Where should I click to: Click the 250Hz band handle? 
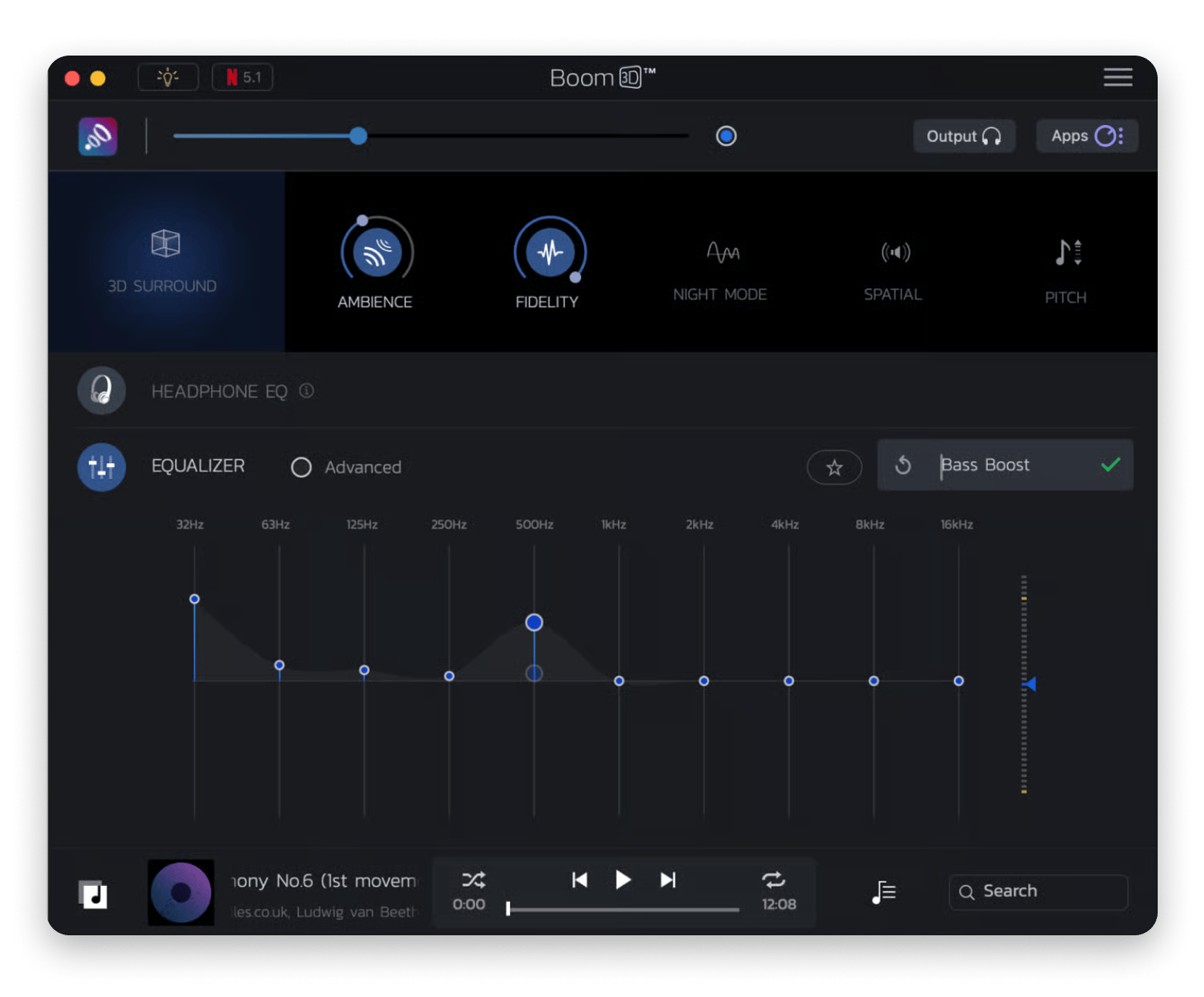click(449, 676)
